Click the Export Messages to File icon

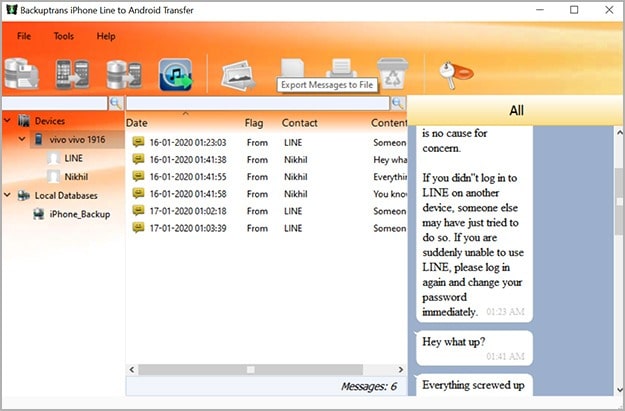tap(292, 66)
